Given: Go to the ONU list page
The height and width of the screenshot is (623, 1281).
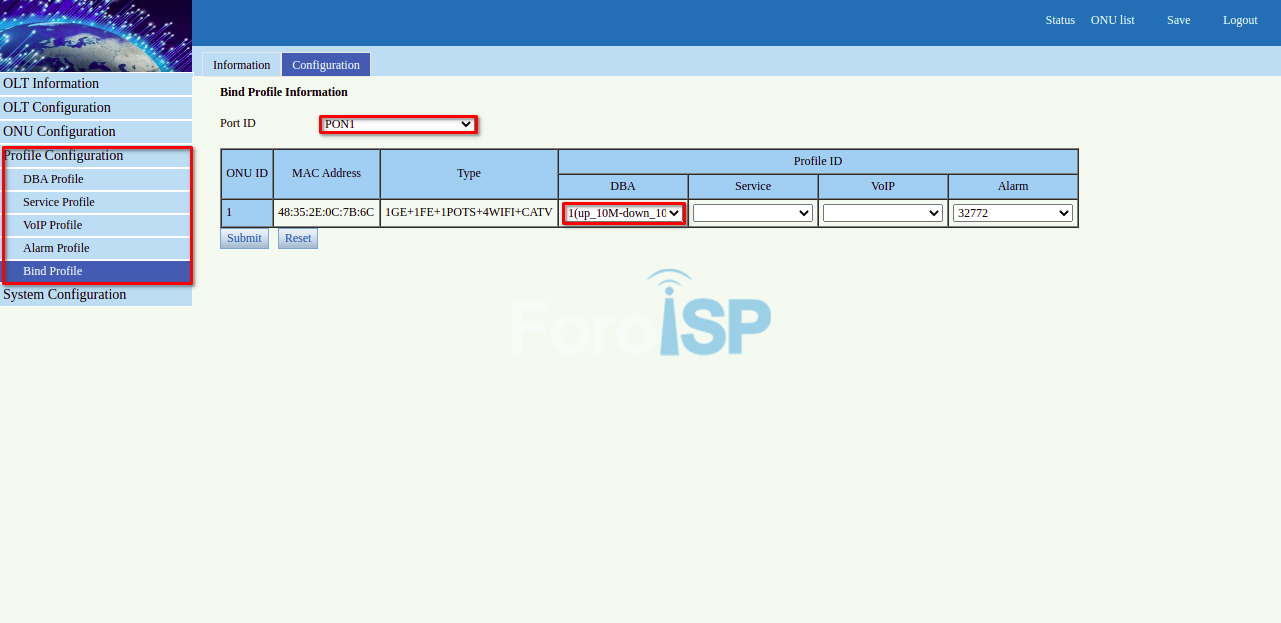Looking at the screenshot, I should tap(1112, 20).
